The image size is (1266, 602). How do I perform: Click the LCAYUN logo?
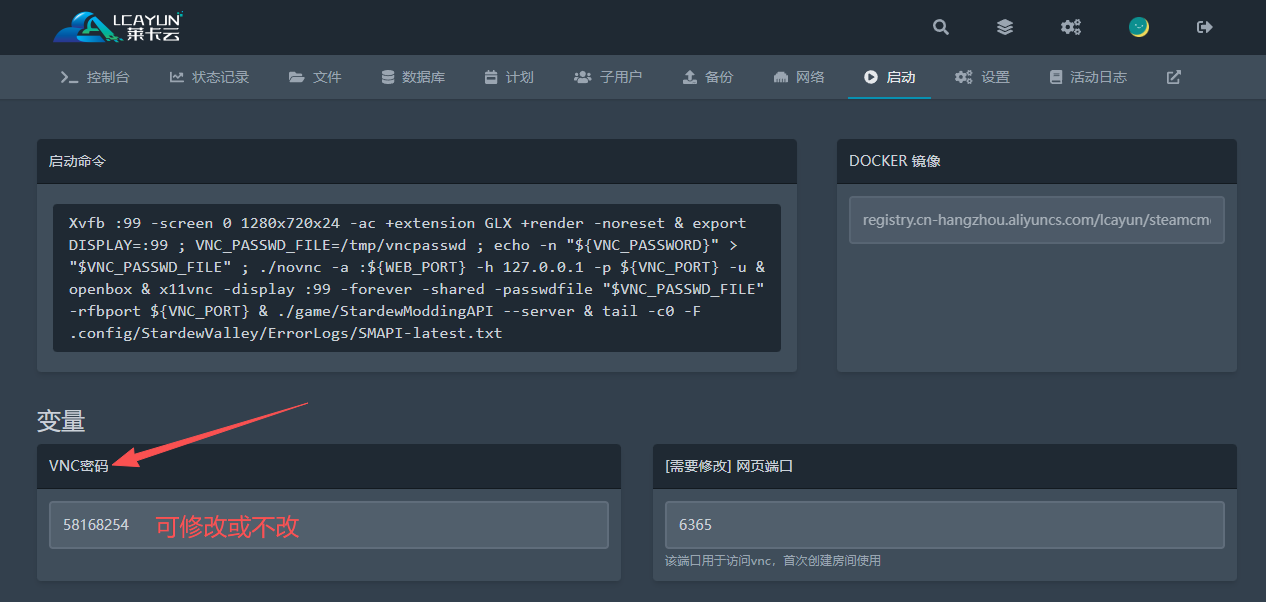(118, 27)
